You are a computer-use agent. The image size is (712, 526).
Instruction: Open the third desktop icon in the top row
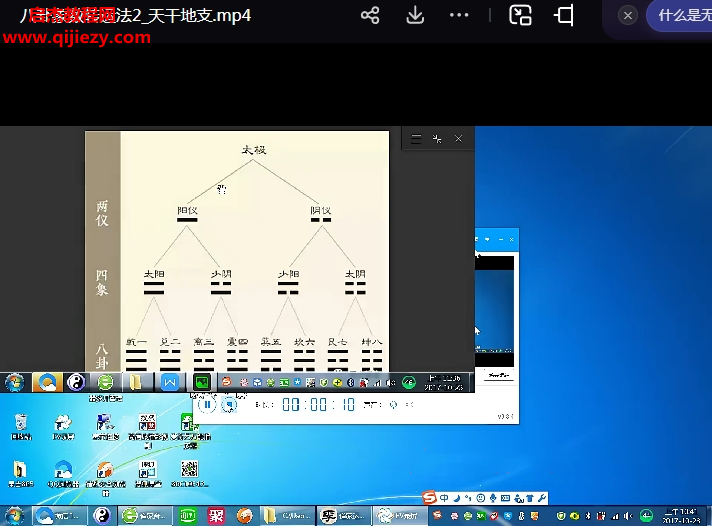pyautogui.click(x=105, y=427)
